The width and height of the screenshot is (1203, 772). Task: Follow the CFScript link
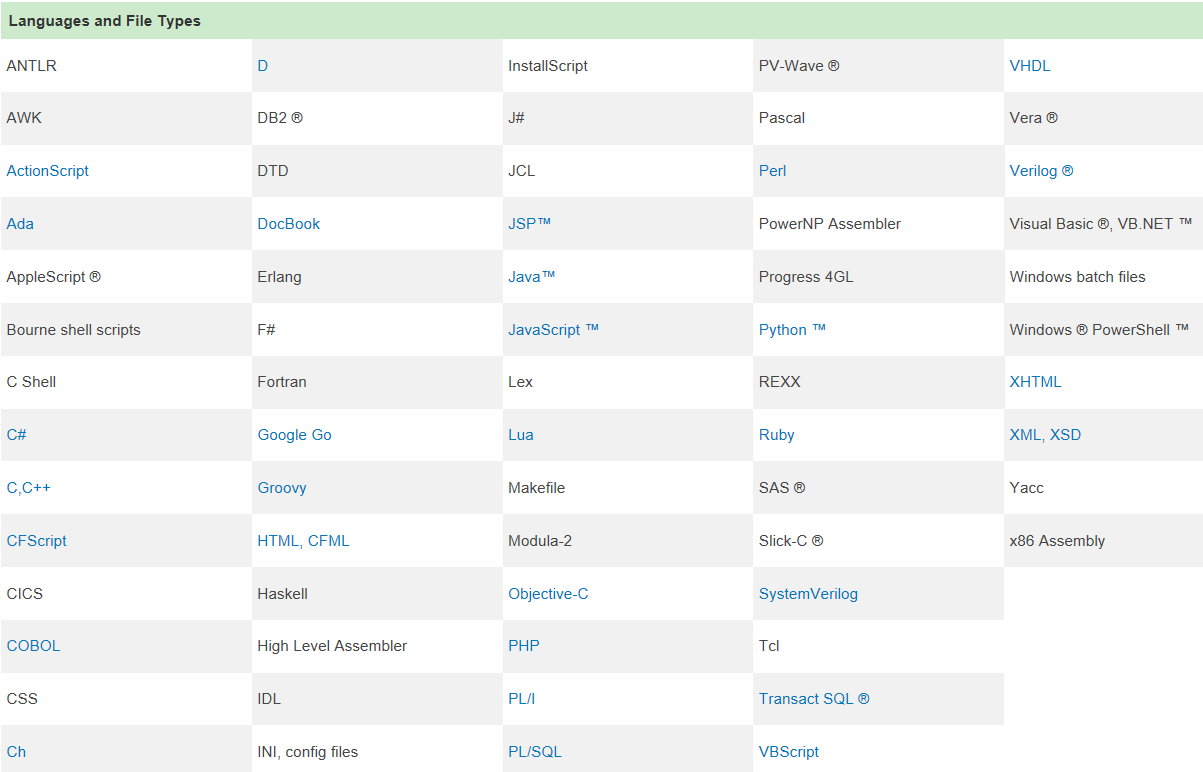tap(37, 541)
